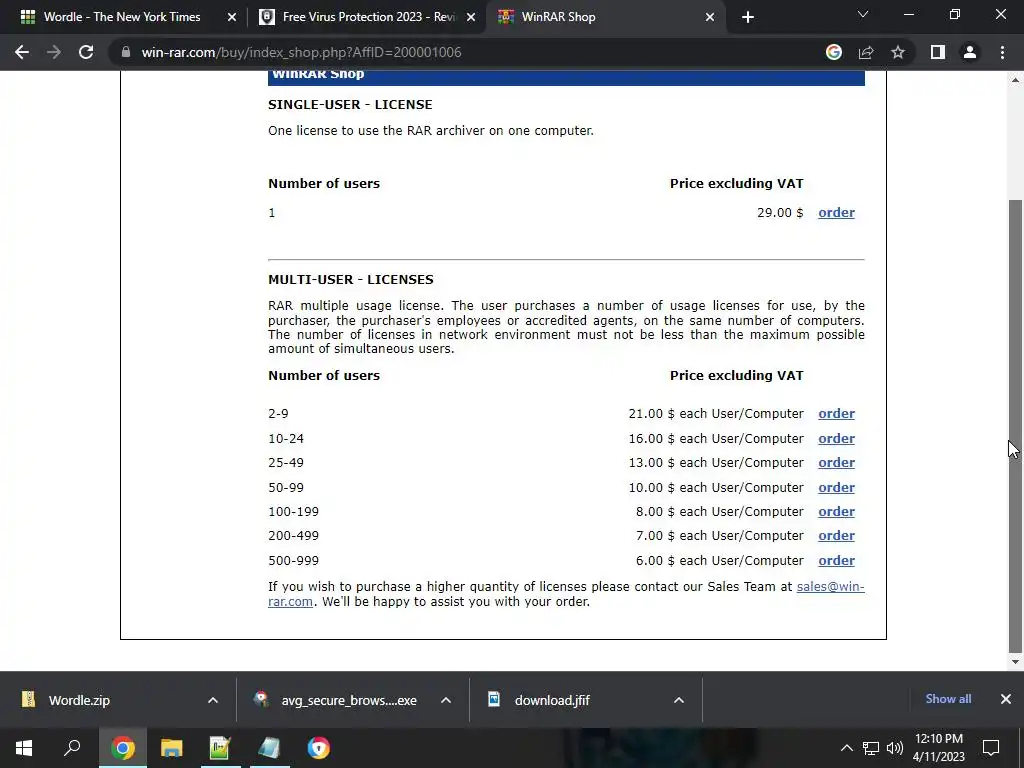Open the taskbar search icon
The height and width of the screenshot is (768, 1024).
72,748
